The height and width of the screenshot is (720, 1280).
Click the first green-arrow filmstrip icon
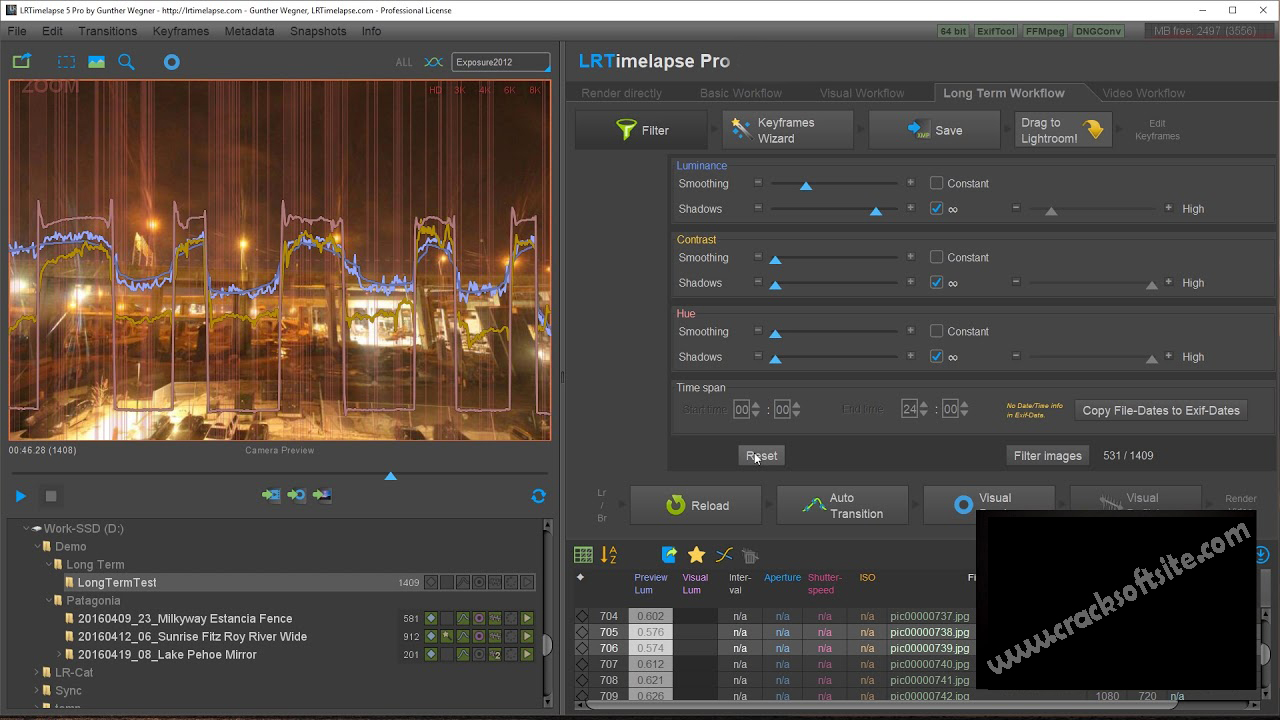[271, 494]
